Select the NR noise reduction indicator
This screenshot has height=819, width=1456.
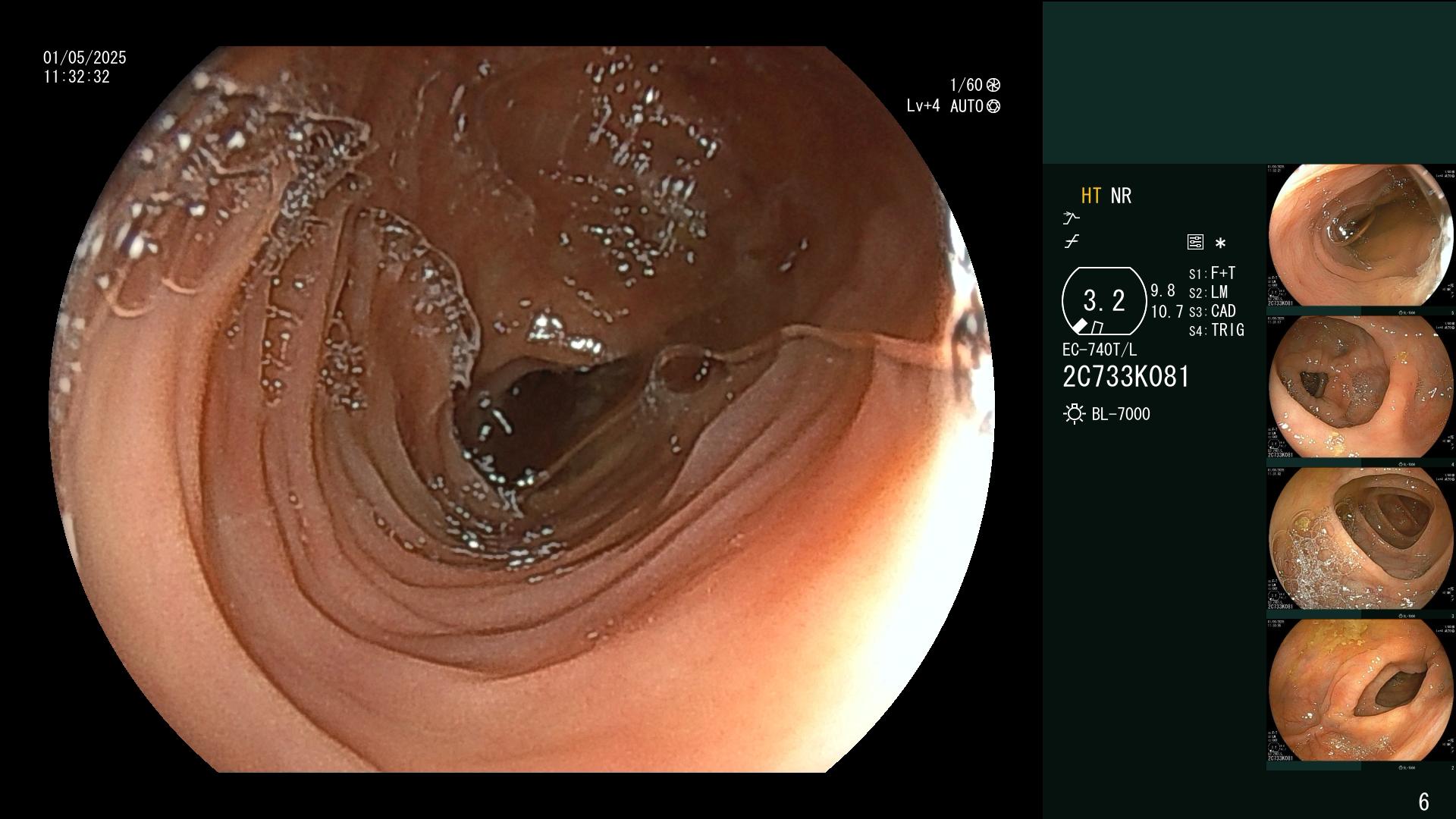coord(1121,196)
